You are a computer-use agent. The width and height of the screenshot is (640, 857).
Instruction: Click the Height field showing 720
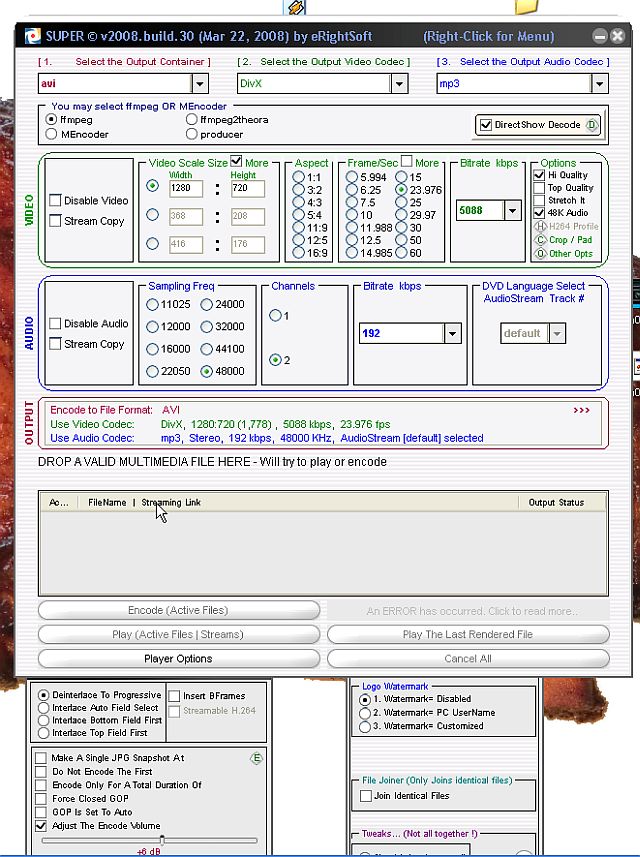[248, 188]
